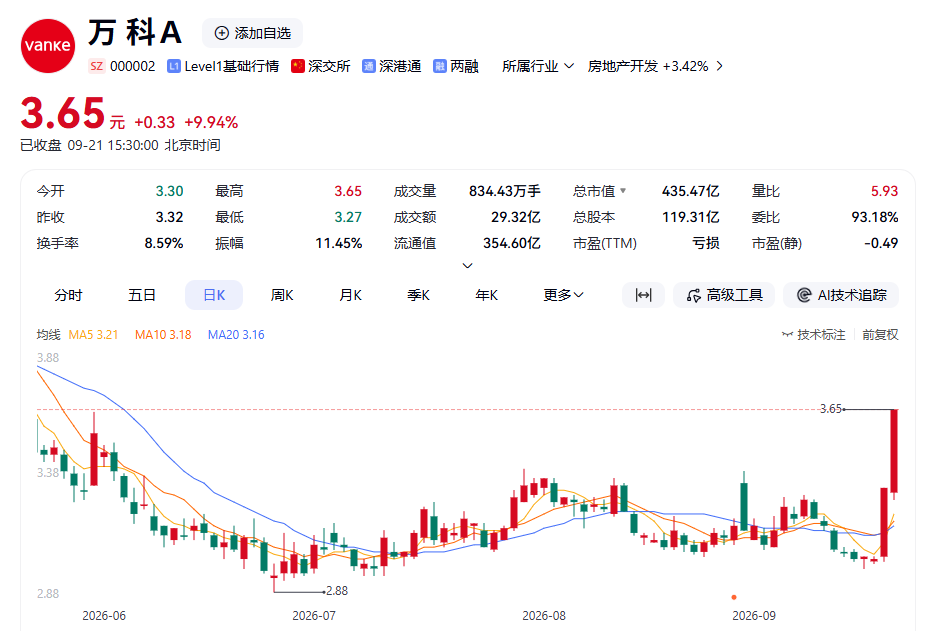
Task: Click the 深交所 exchange label
Action: pos(329,66)
